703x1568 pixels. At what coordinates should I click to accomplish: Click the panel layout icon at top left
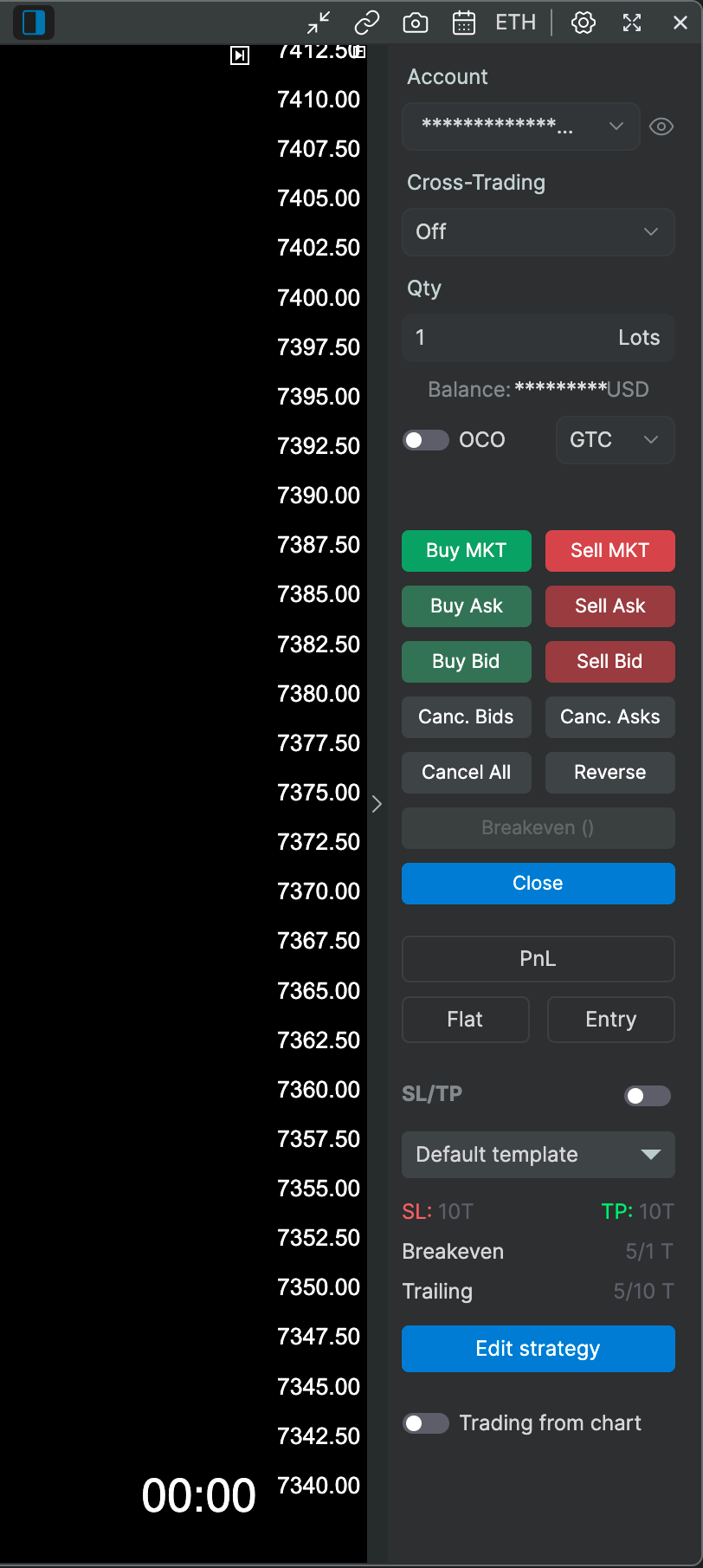pos(34,23)
